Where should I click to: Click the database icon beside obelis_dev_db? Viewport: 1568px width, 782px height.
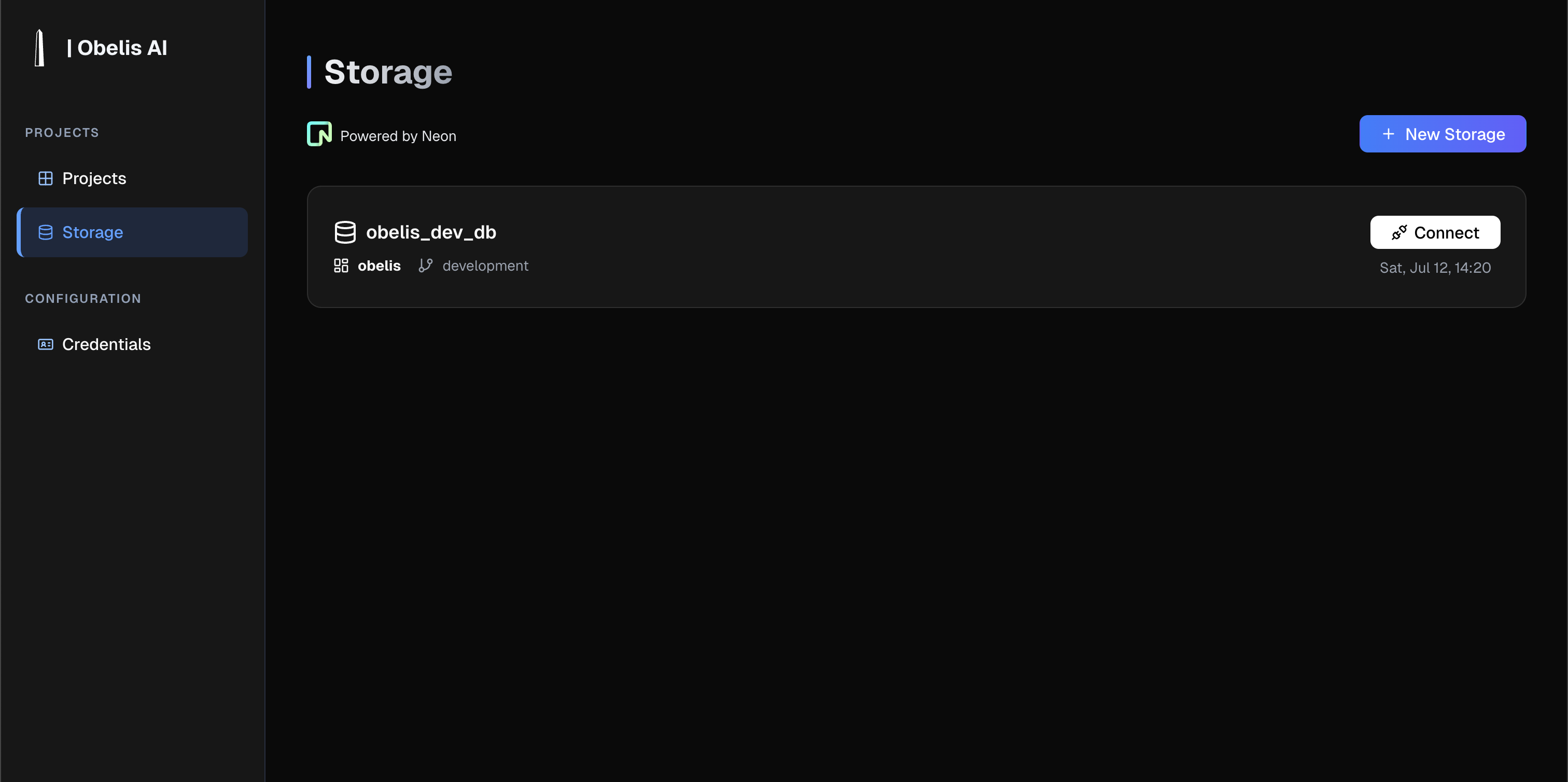(x=345, y=232)
